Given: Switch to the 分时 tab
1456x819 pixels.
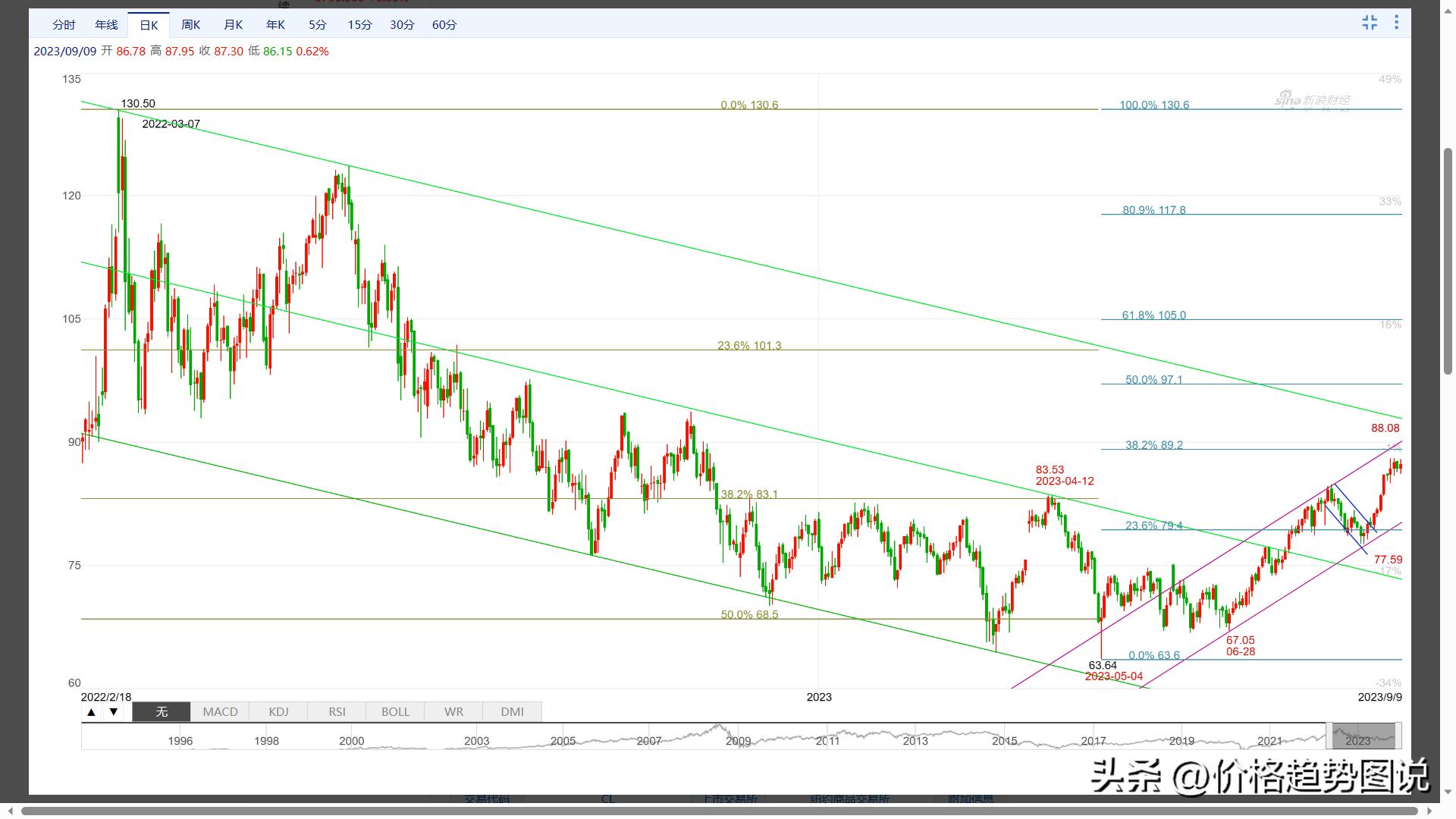Looking at the screenshot, I should click(x=64, y=25).
